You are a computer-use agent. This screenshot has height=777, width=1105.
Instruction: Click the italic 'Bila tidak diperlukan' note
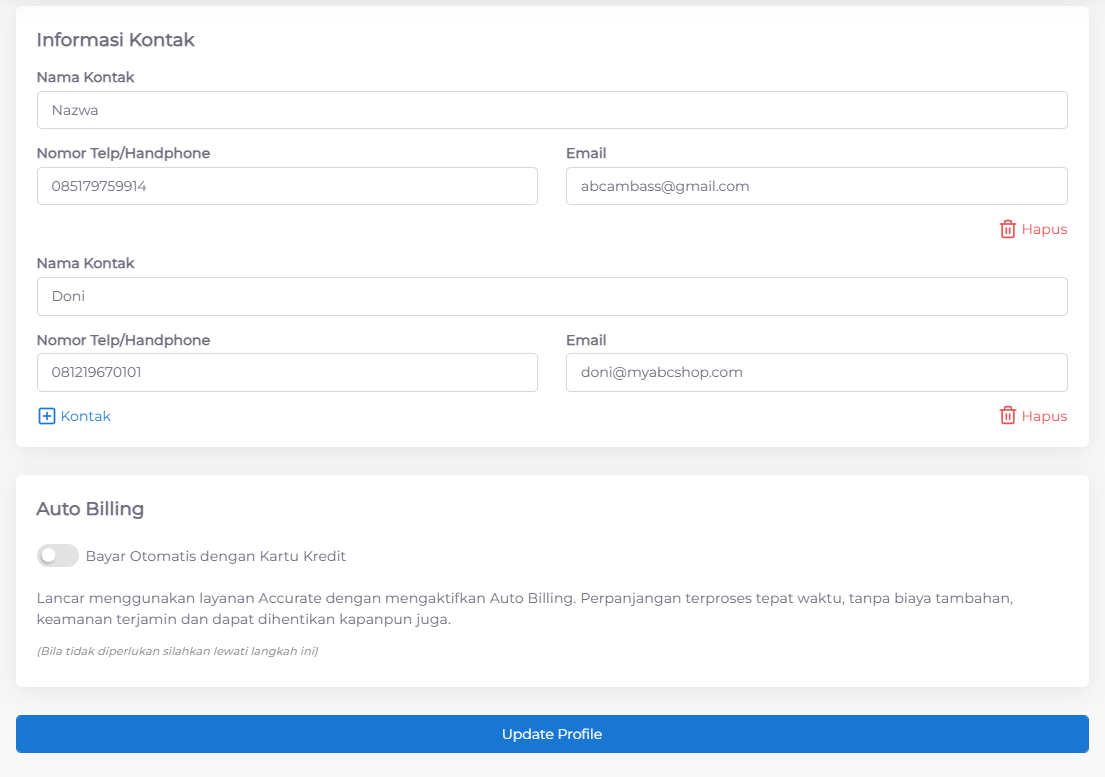tap(177, 651)
